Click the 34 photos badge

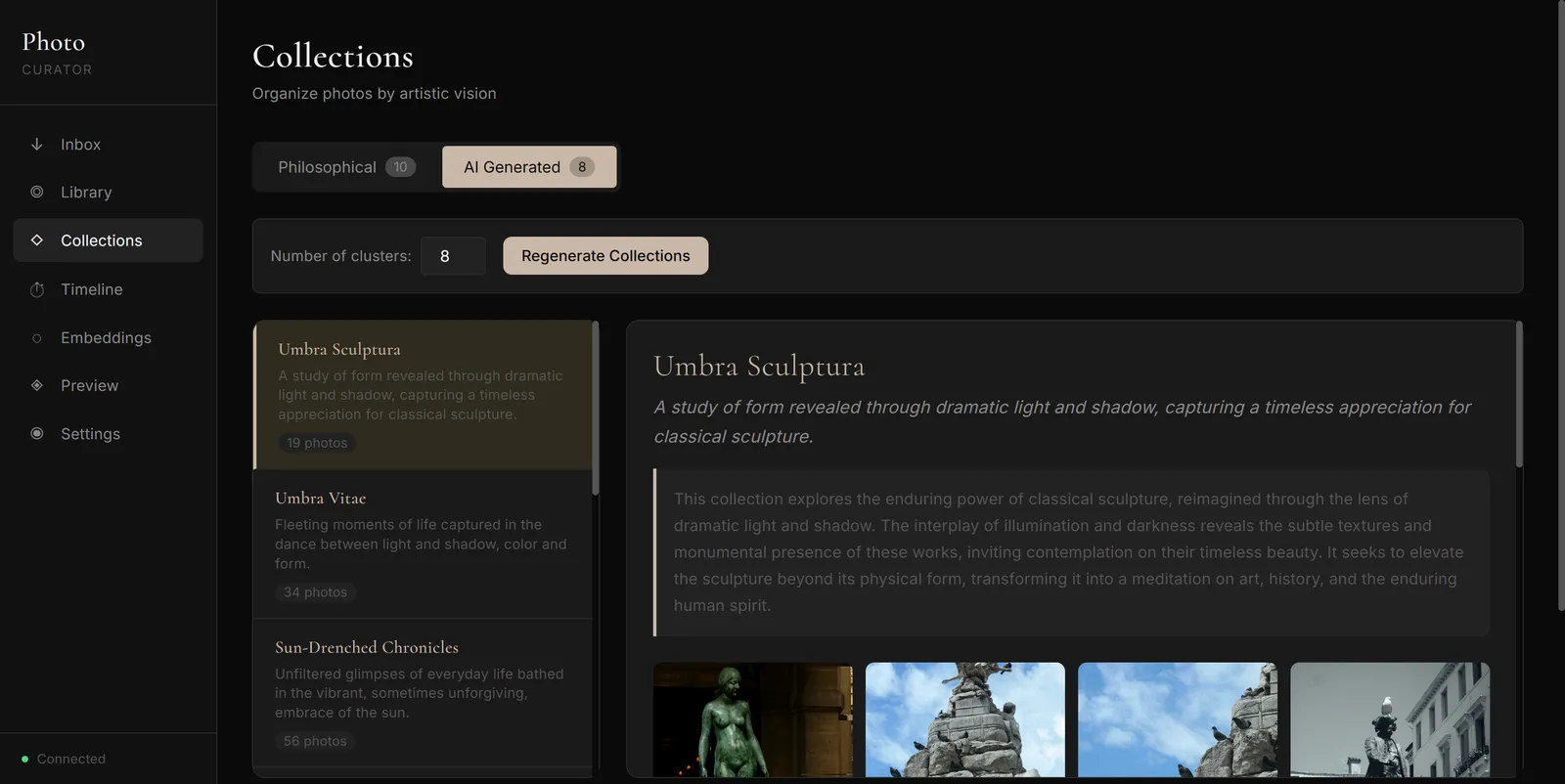click(315, 592)
